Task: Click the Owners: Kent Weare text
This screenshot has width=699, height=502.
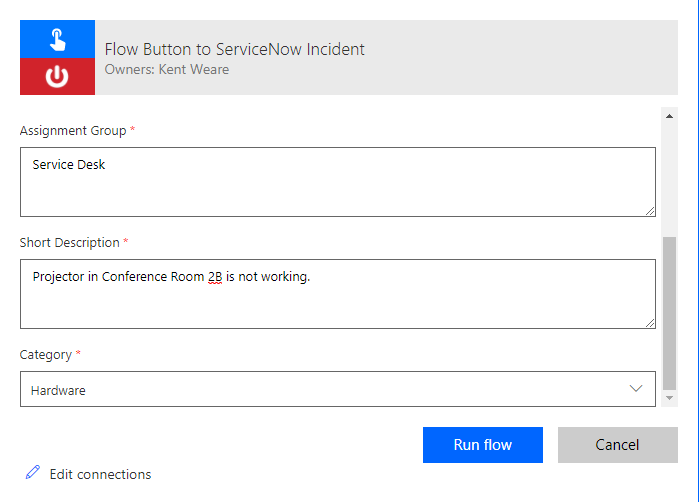Action: (166, 70)
